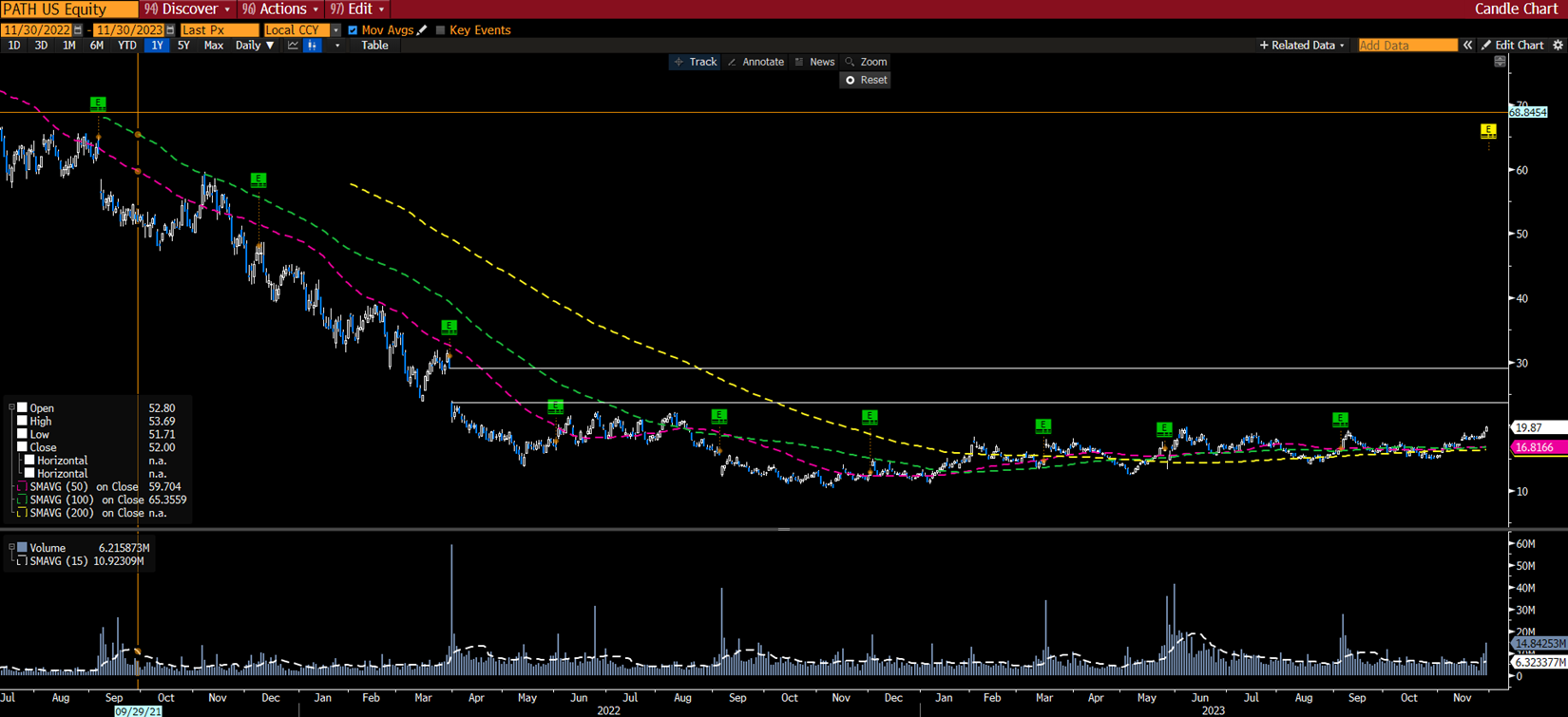Select the 6M range tab
The height and width of the screenshot is (717, 1568).
(96, 46)
